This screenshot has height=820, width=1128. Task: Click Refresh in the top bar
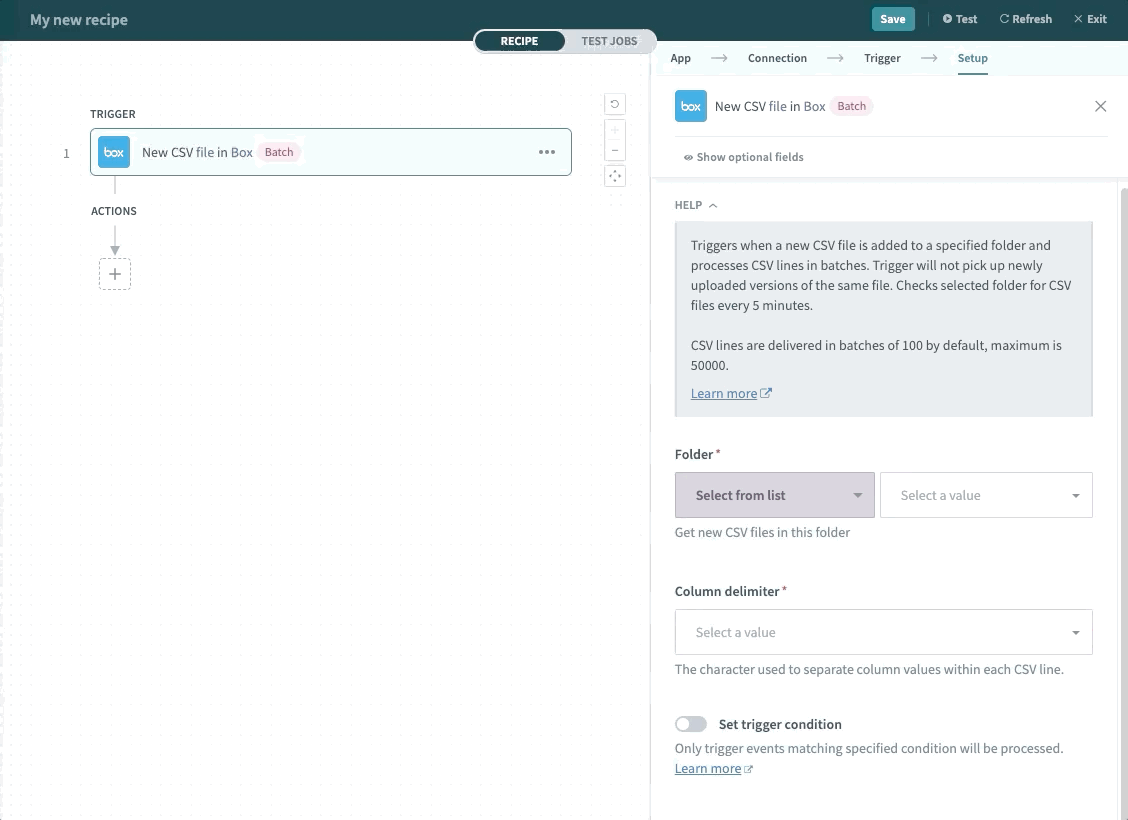pos(1025,18)
